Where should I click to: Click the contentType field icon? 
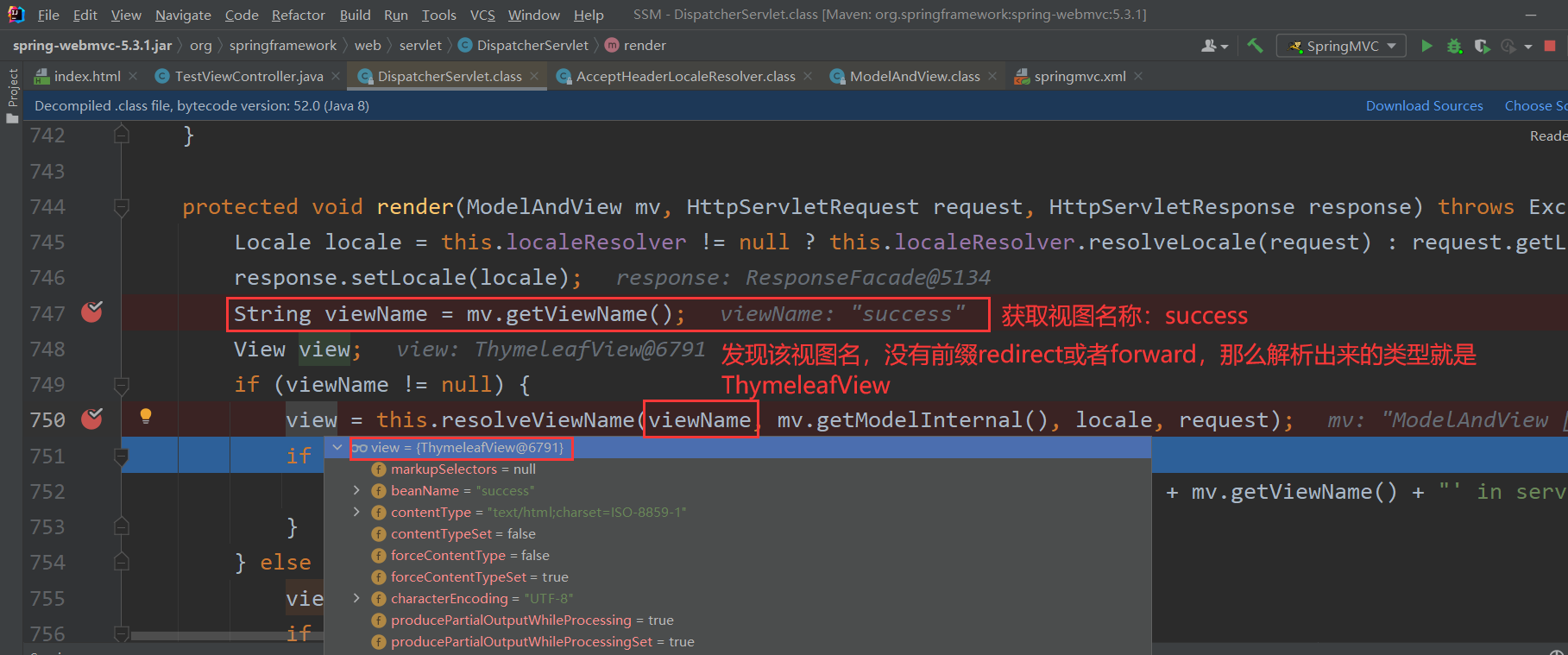[378, 513]
